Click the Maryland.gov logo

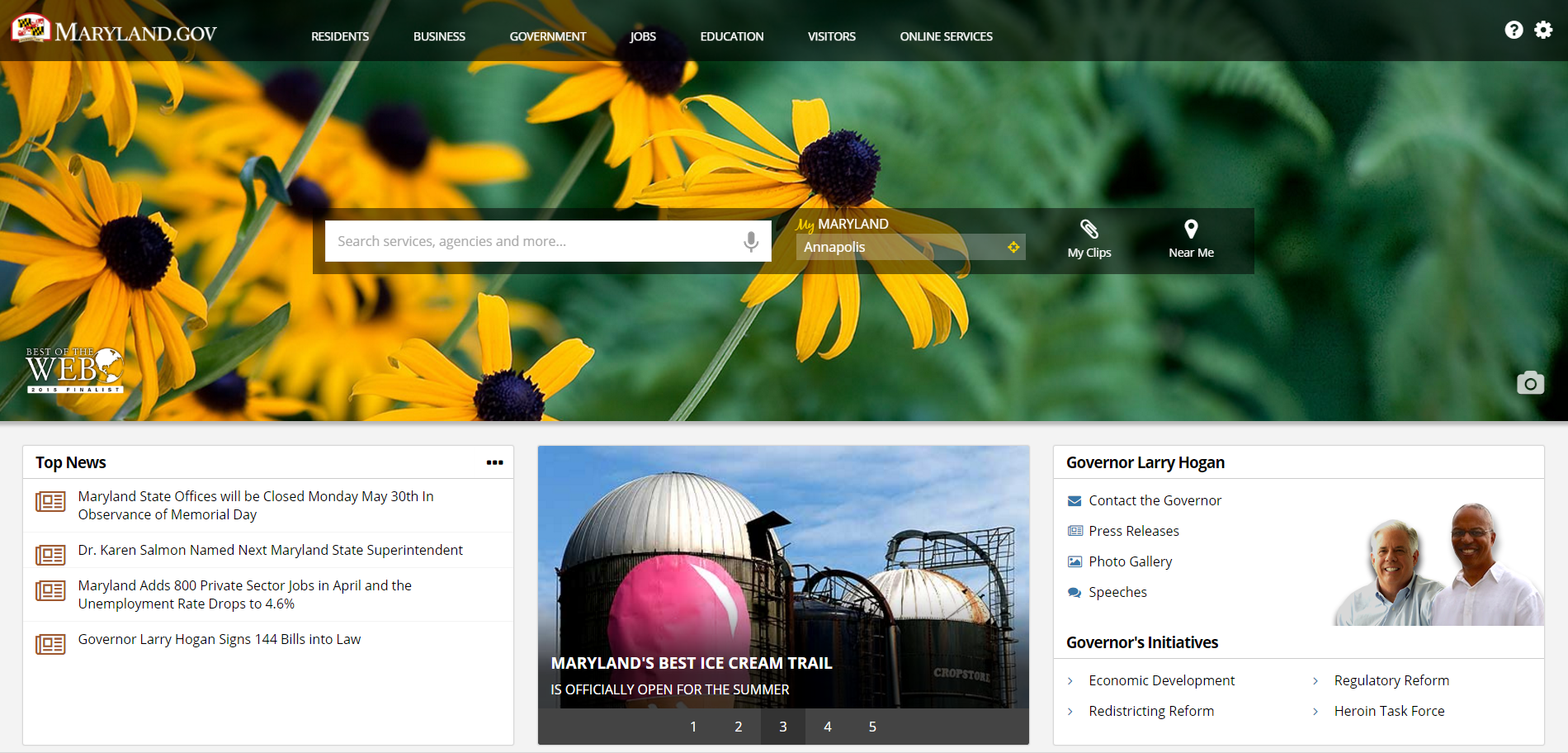[x=114, y=31]
